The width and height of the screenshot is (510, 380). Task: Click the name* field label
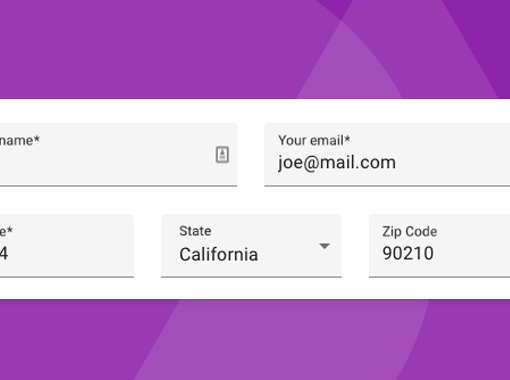19,140
